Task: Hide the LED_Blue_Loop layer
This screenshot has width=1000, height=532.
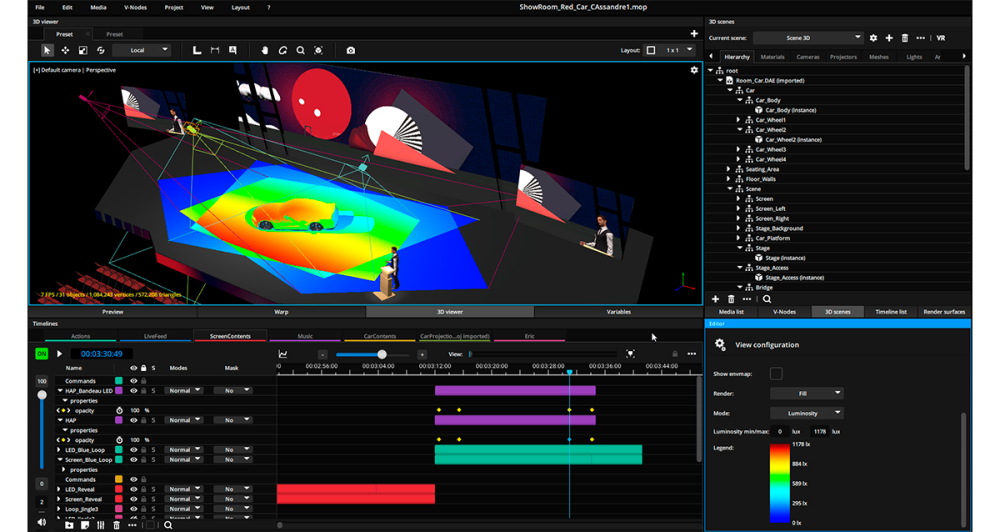Action: click(133, 450)
